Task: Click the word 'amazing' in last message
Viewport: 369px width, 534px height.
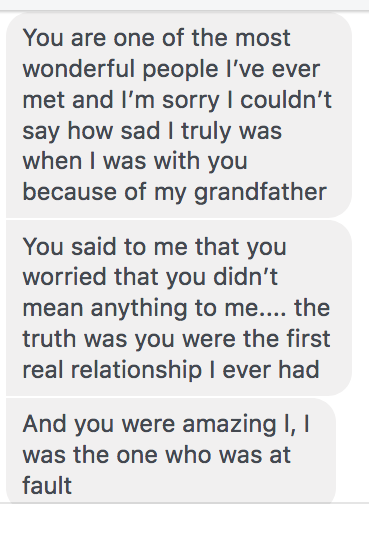Action: pos(229,425)
